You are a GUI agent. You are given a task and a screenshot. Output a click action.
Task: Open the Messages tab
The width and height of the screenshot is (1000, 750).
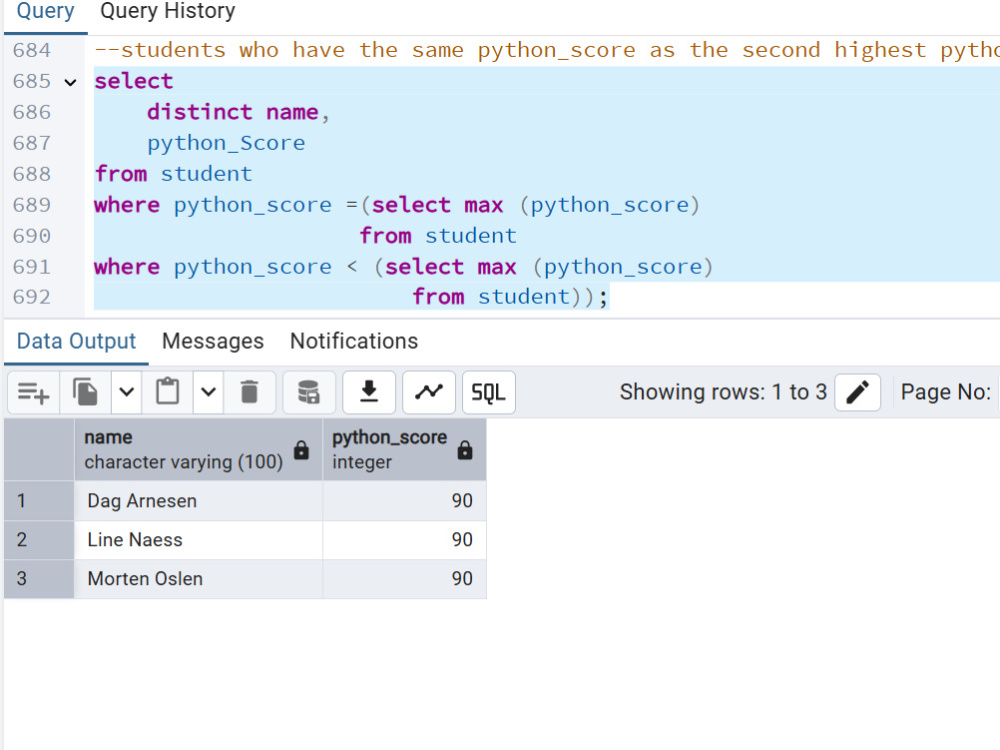point(213,341)
